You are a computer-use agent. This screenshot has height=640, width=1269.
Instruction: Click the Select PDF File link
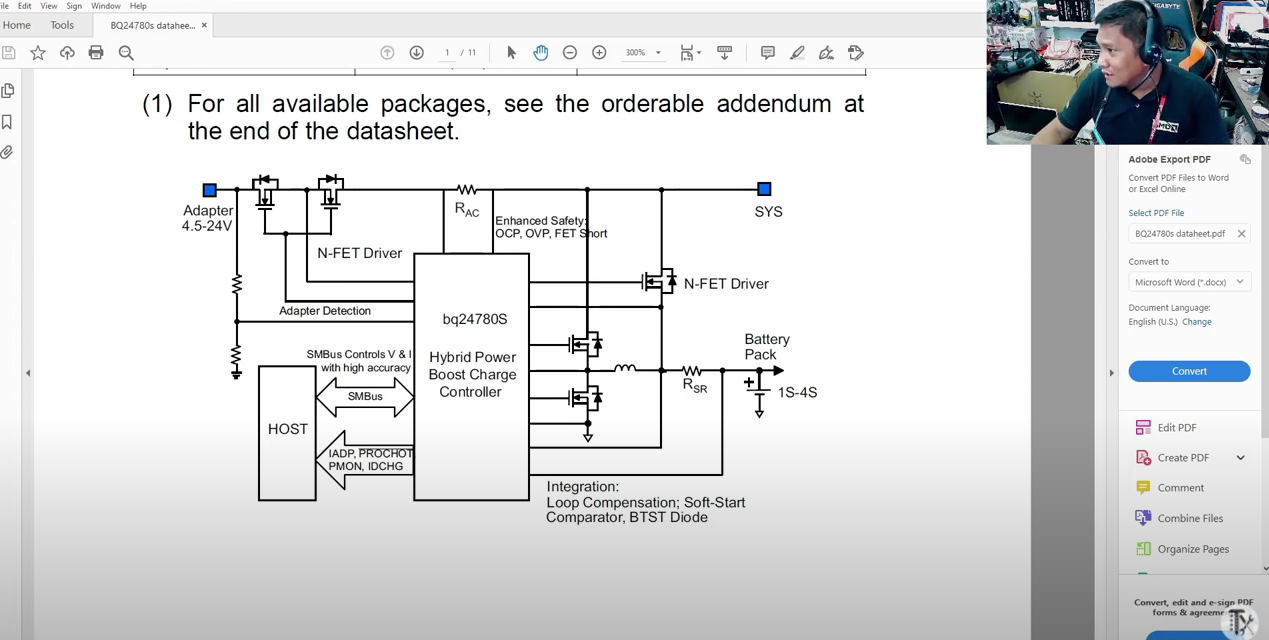1156,213
